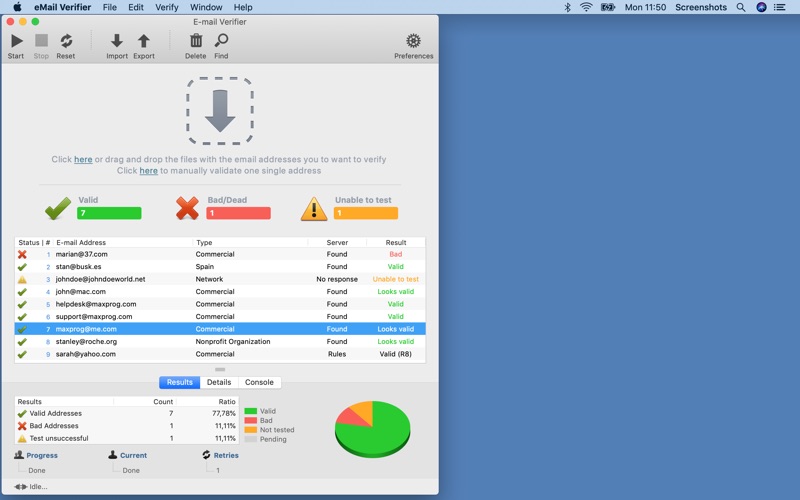Click the Valid Addresses results row
This screenshot has height=500, width=800.
pyautogui.click(x=127, y=413)
